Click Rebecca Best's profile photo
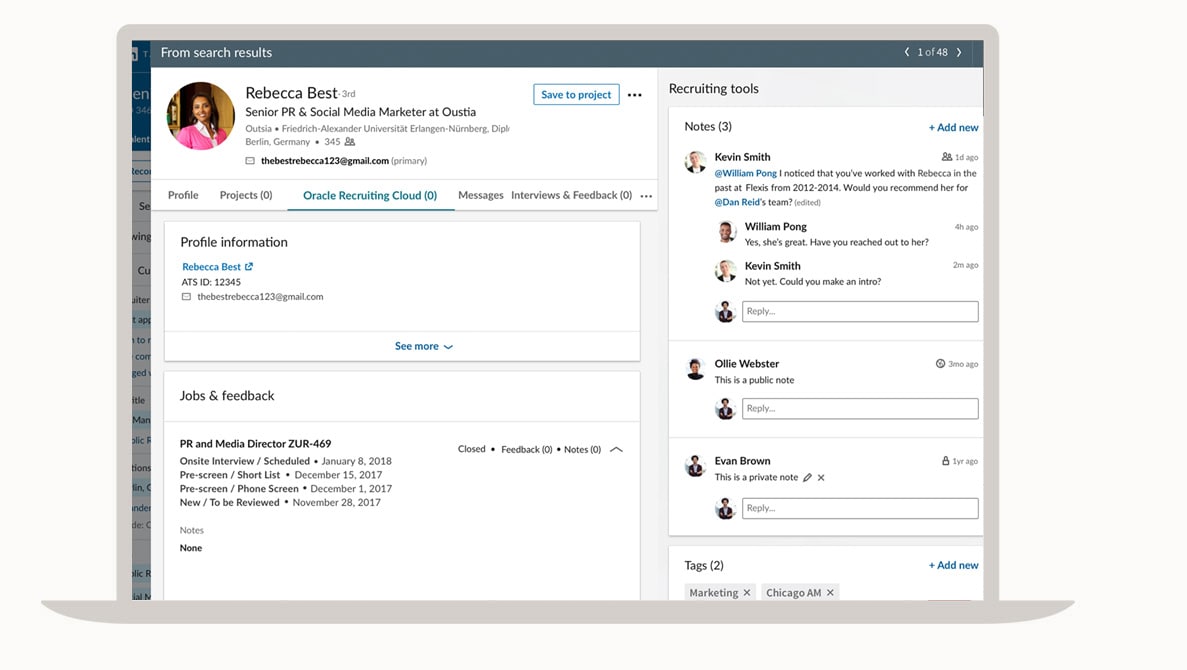This screenshot has width=1187, height=670. [201, 116]
